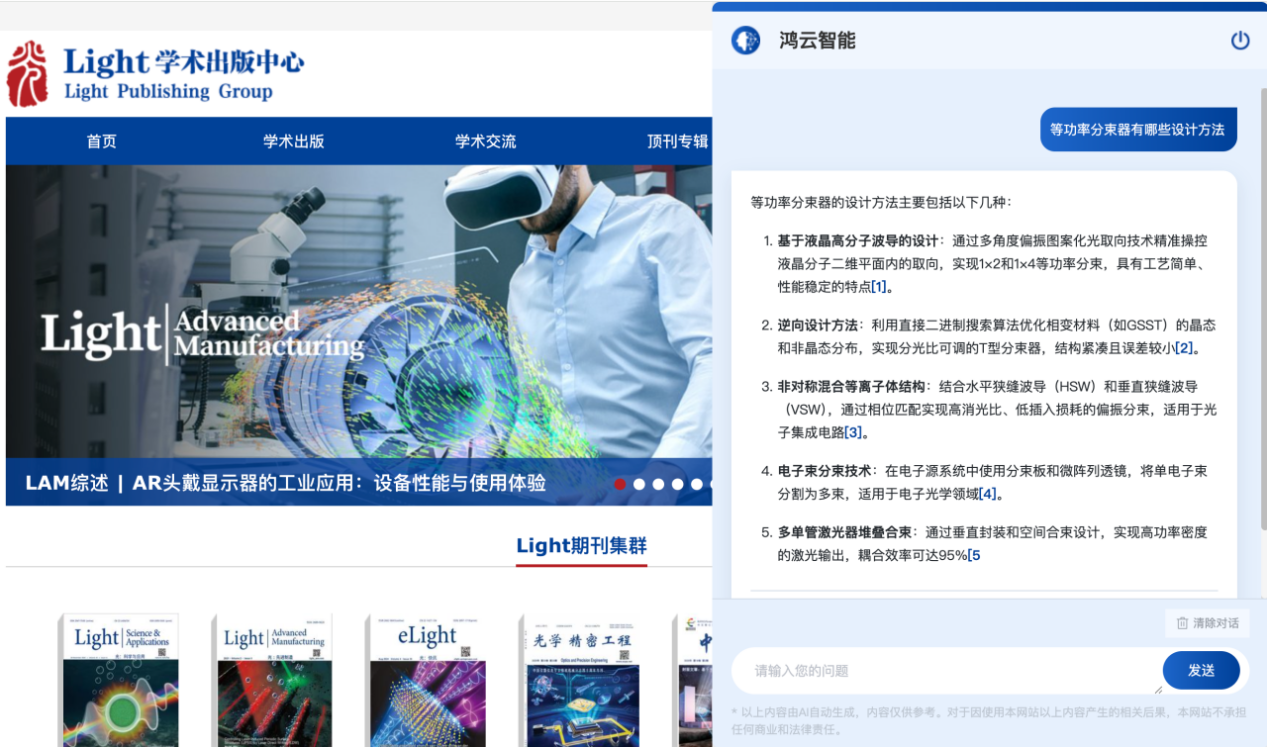Open citation link [3] in the answer

point(853,432)
